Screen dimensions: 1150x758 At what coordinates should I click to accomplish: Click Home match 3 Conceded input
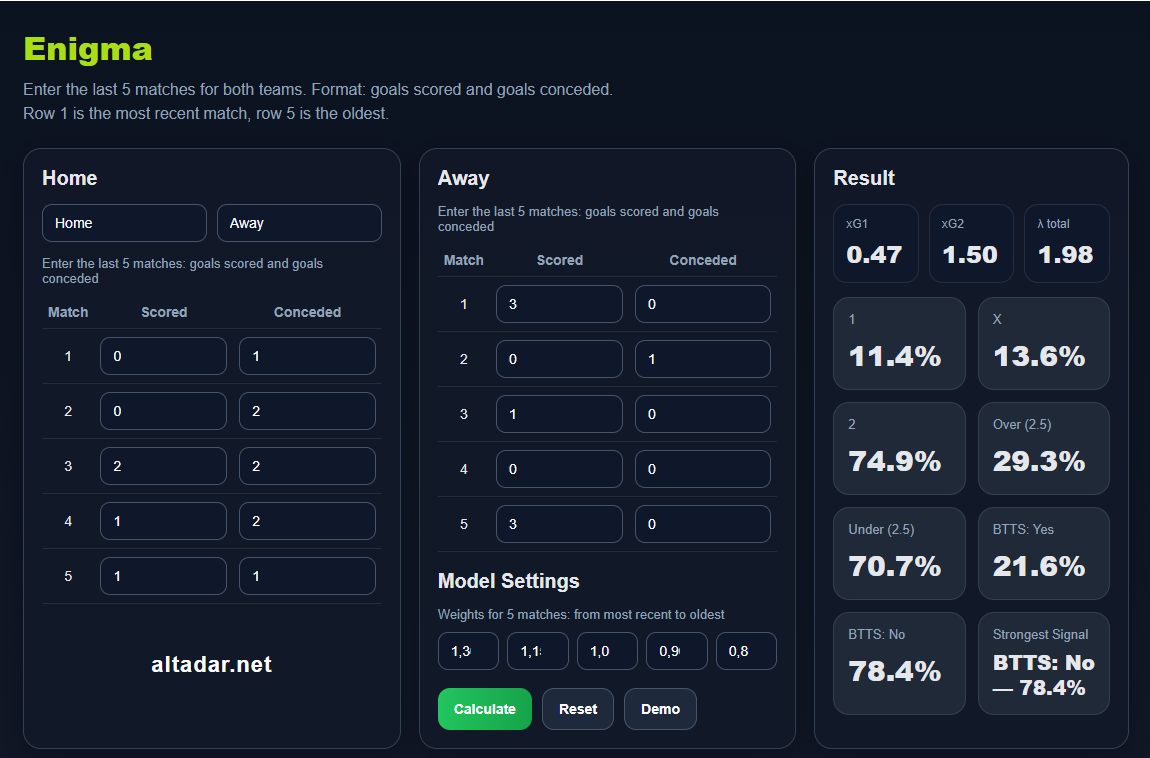point(307,466)
